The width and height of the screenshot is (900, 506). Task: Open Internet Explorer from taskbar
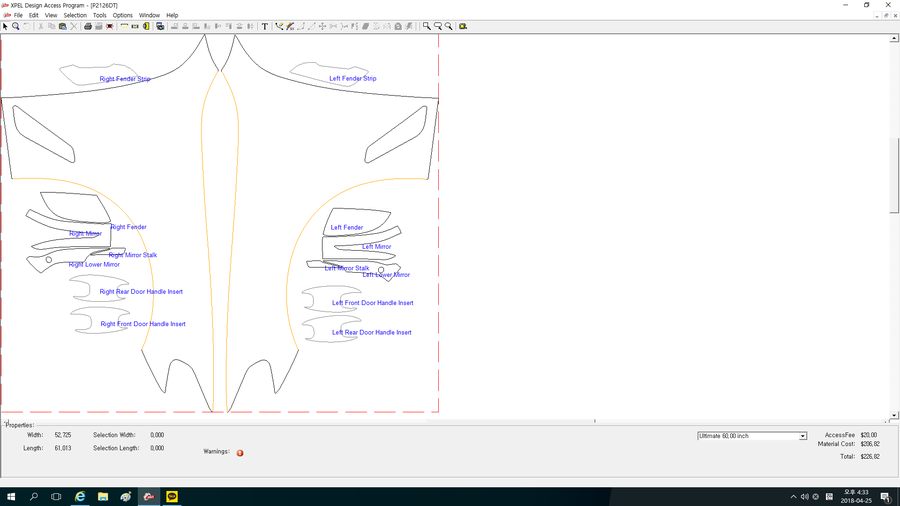[80, 497]
